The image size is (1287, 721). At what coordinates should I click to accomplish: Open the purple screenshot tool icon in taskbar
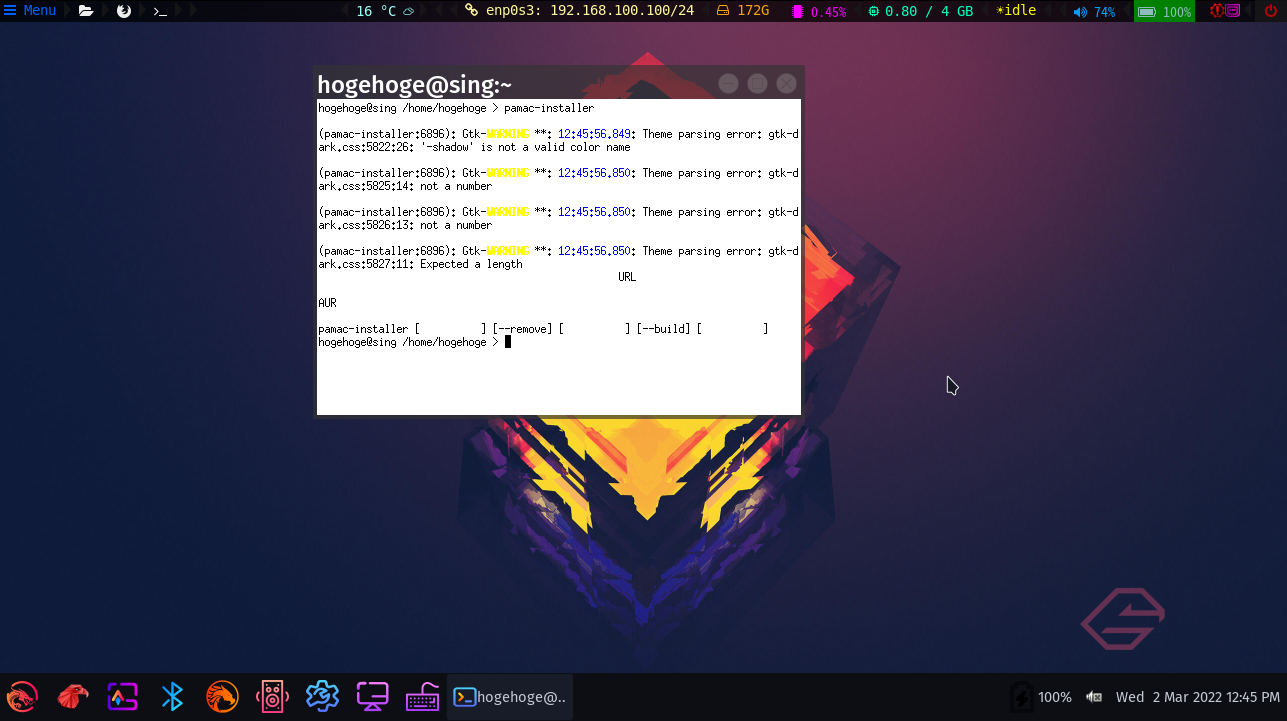point(122,696)
